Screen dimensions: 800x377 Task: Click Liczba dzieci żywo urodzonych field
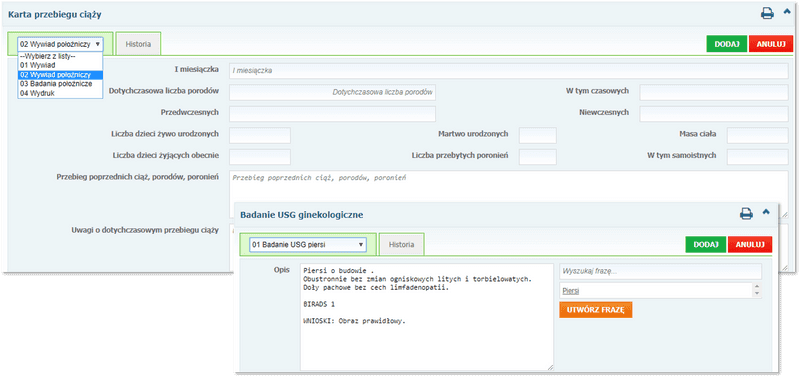[260, 135]
